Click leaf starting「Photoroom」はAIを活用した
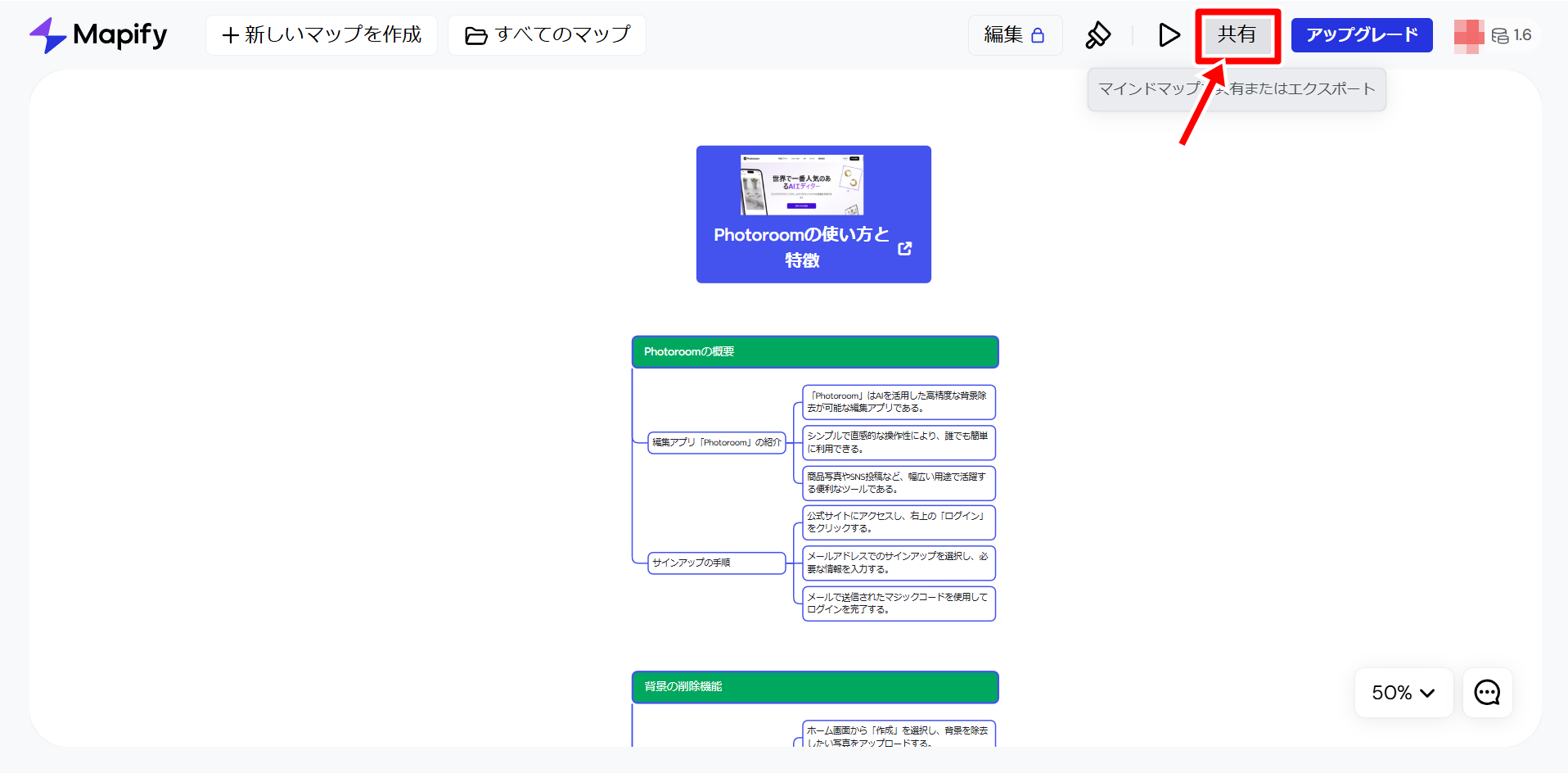 [x=899, y=402]
